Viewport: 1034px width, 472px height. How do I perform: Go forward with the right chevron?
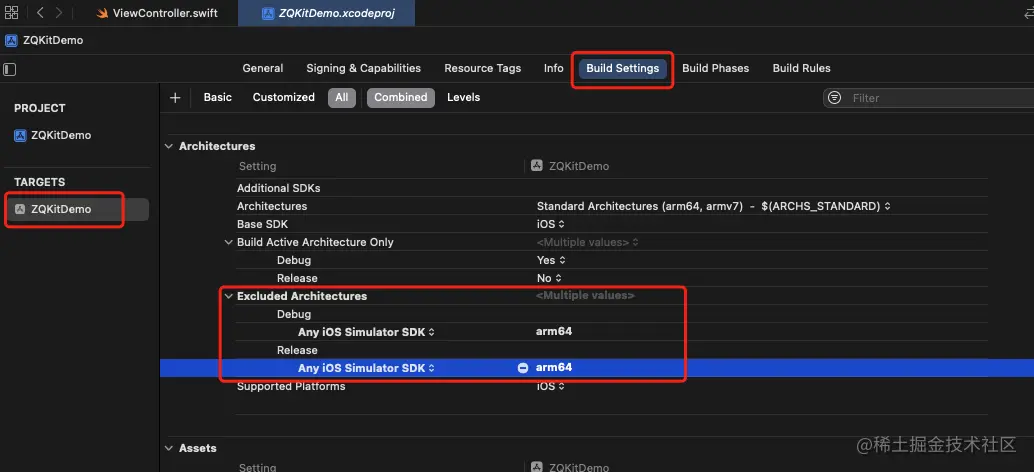point(59,13)
